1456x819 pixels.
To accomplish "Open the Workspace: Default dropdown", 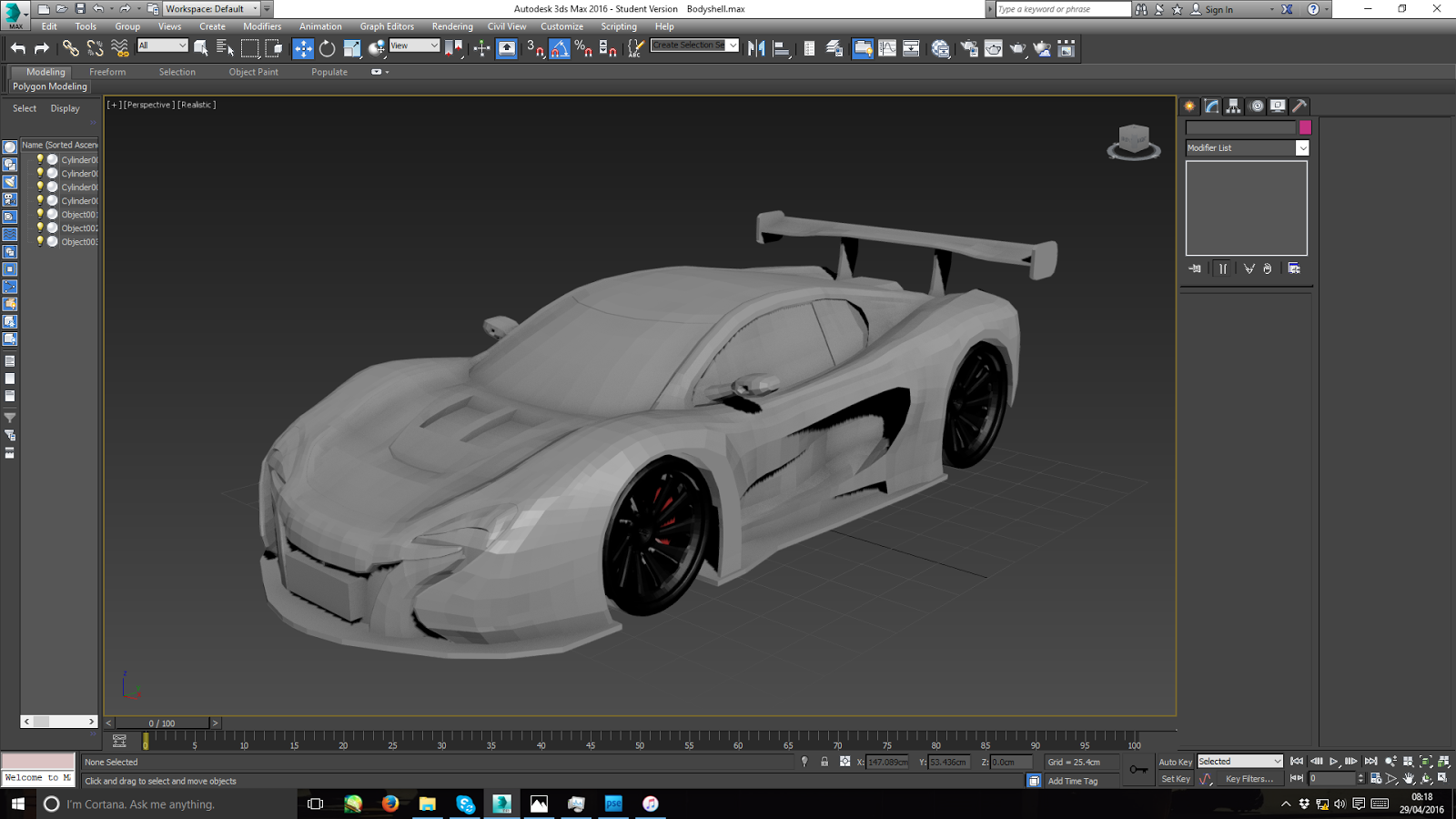I will [211, 9].
